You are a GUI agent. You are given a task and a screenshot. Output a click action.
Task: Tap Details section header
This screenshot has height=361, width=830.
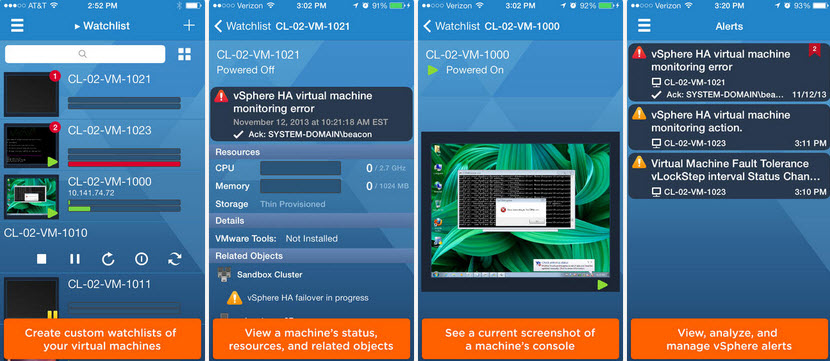[x=311, y=220]
